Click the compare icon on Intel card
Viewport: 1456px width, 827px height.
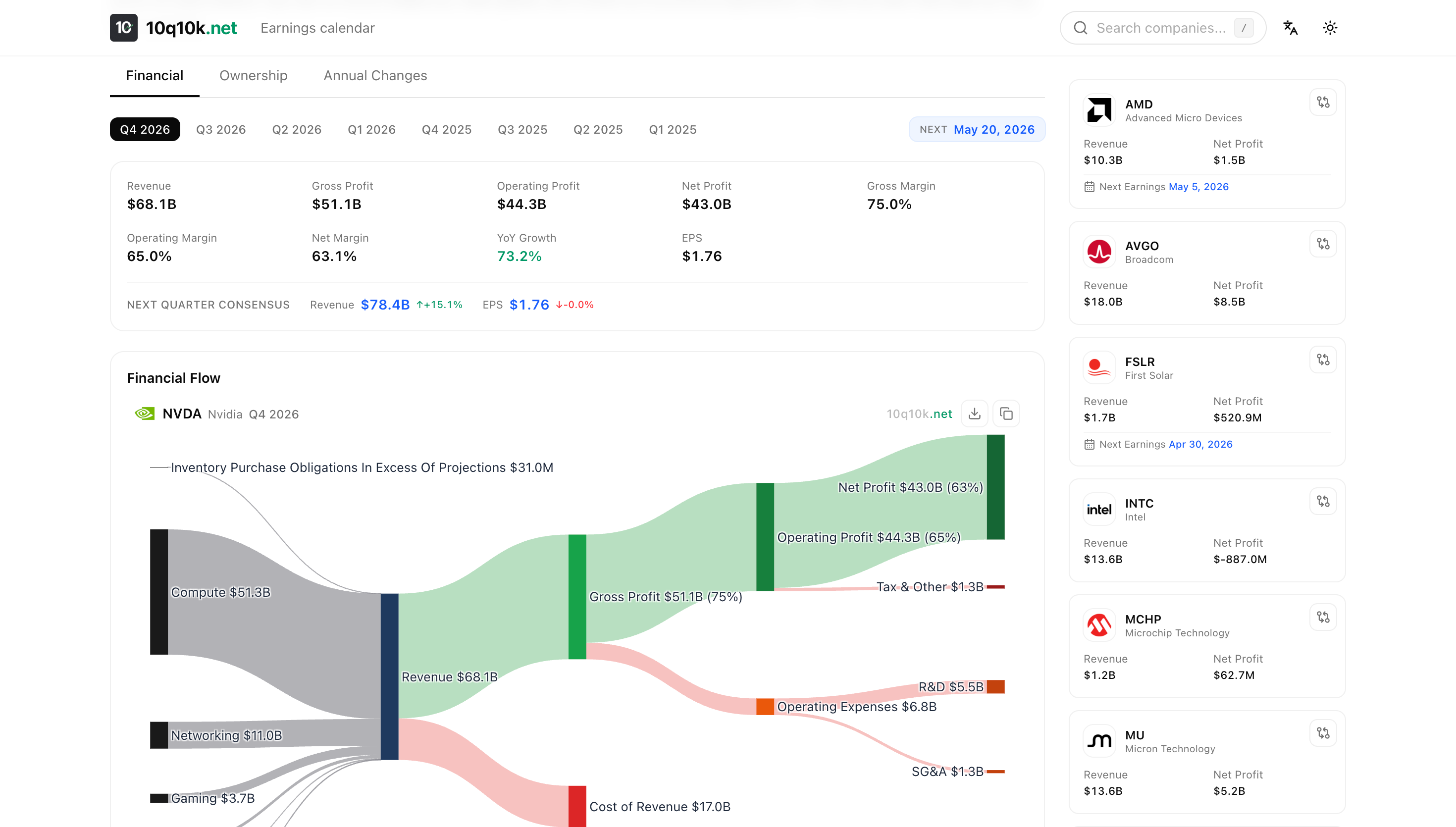point(1323,501)
